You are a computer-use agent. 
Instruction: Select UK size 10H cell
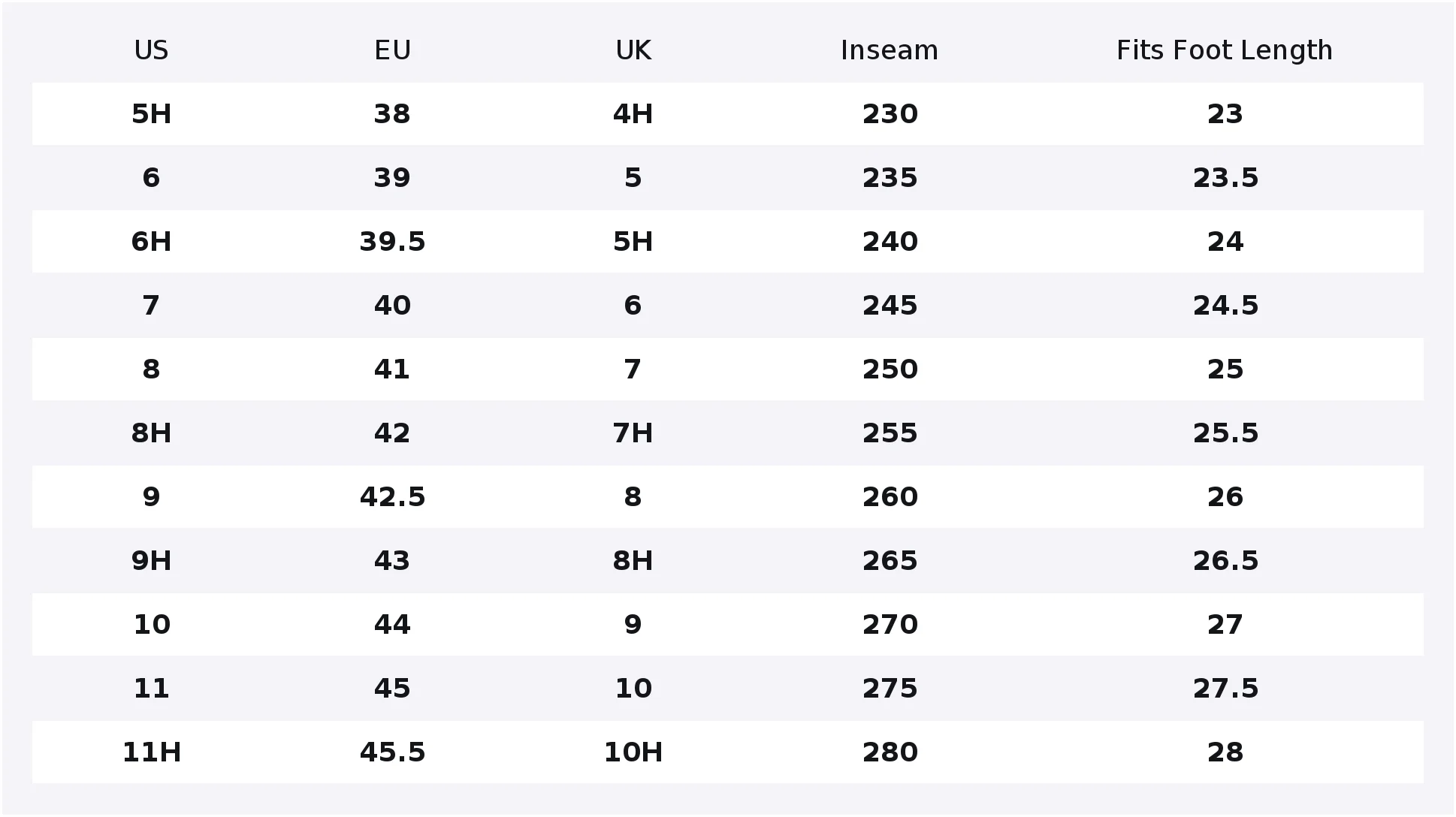click(x=633, y=752)
